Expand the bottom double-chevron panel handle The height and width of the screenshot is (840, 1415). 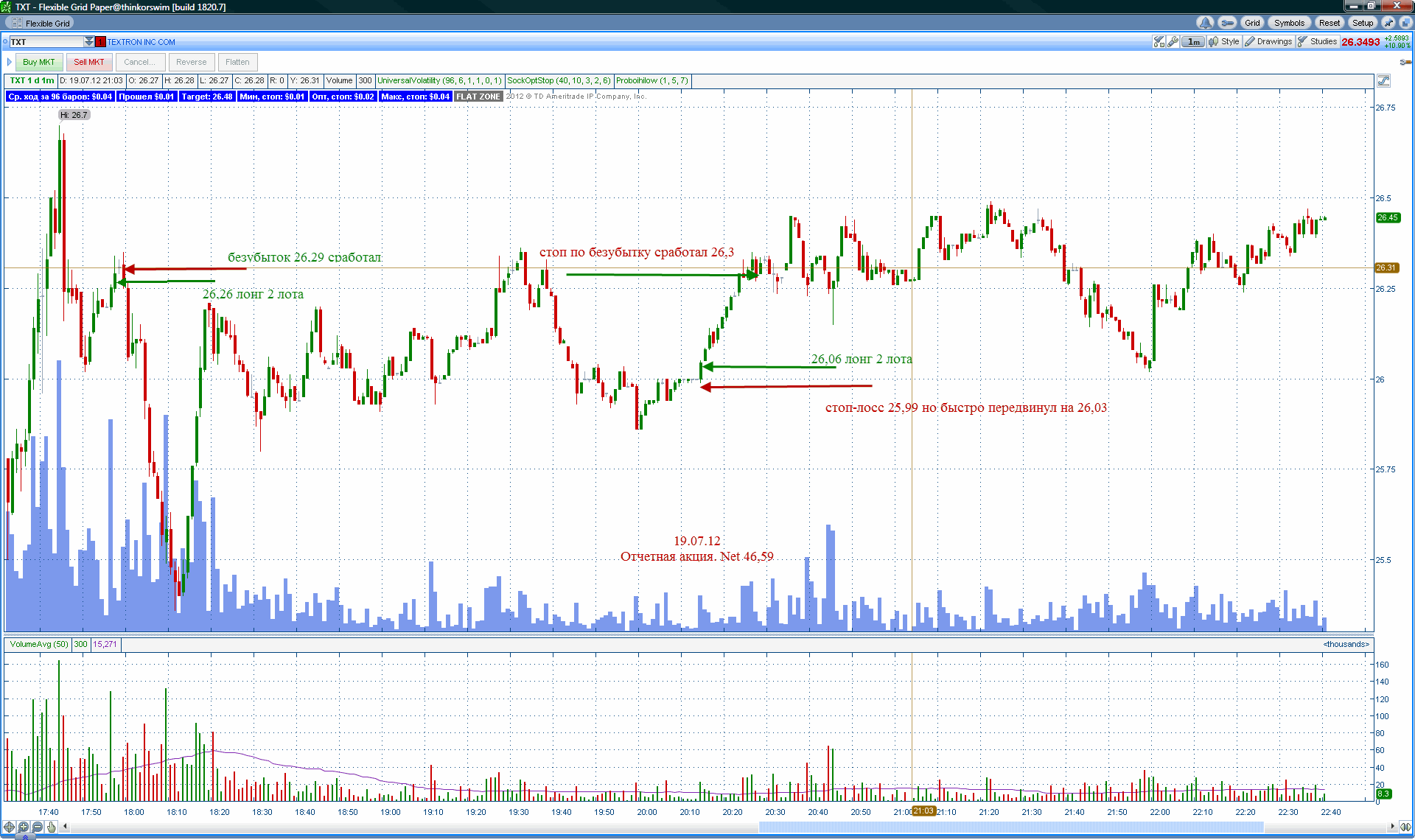(25, 837)
